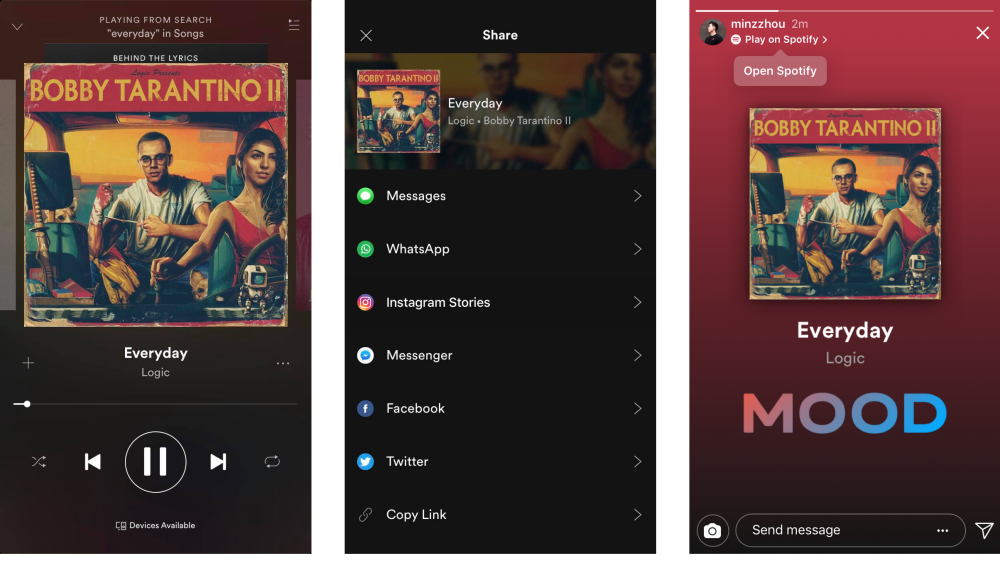The width and height of the screenshot is (1000, 563).
Task: Tap the Twitter bird icon
Action: 365,461
